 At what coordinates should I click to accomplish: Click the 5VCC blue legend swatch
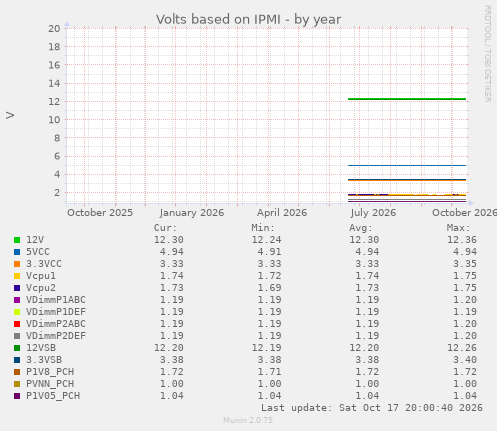point(17,252)
